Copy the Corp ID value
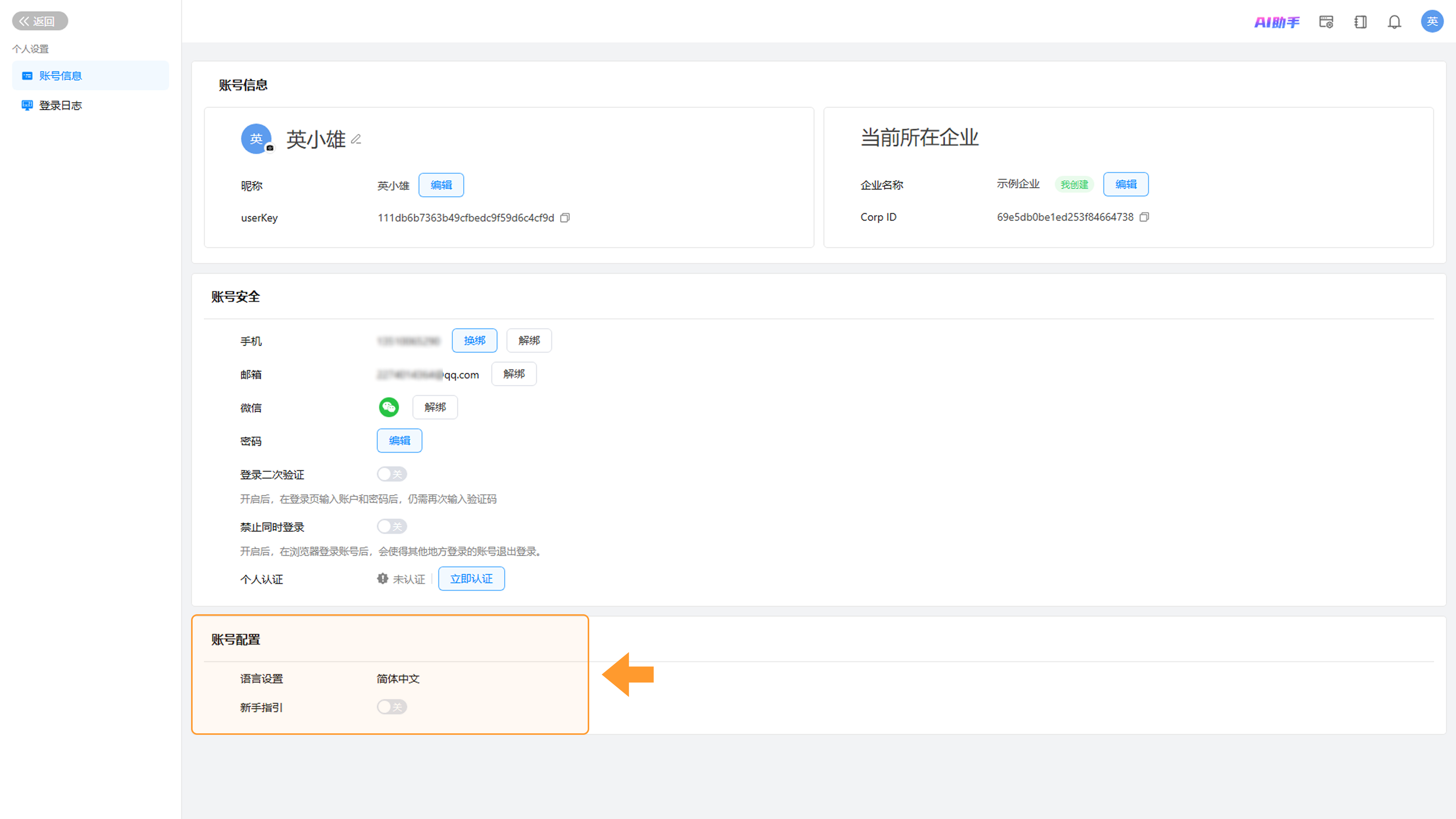1456x819 pixels. point(1145,217)
